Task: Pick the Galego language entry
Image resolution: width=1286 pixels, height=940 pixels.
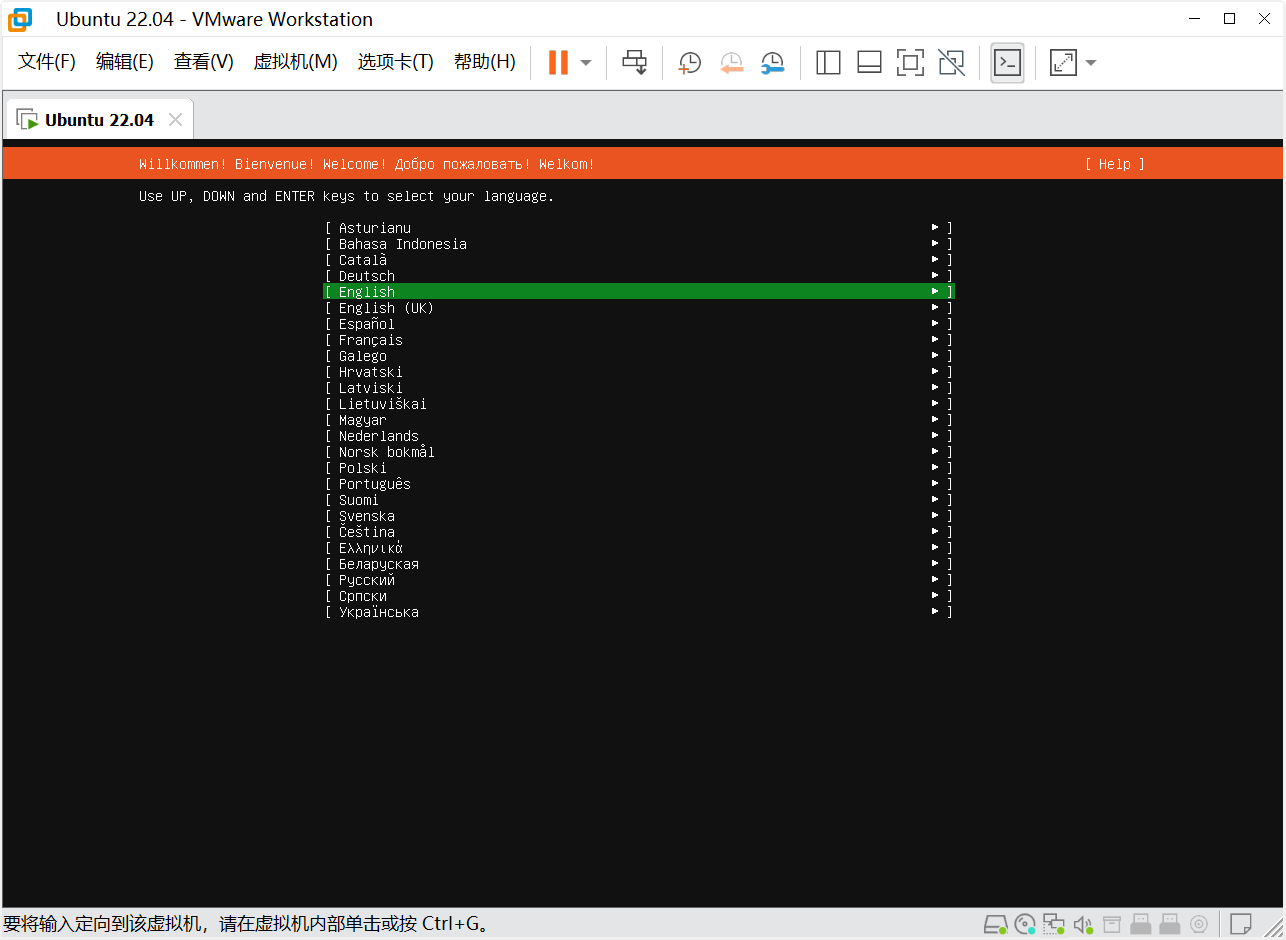Action: [639, 356]
